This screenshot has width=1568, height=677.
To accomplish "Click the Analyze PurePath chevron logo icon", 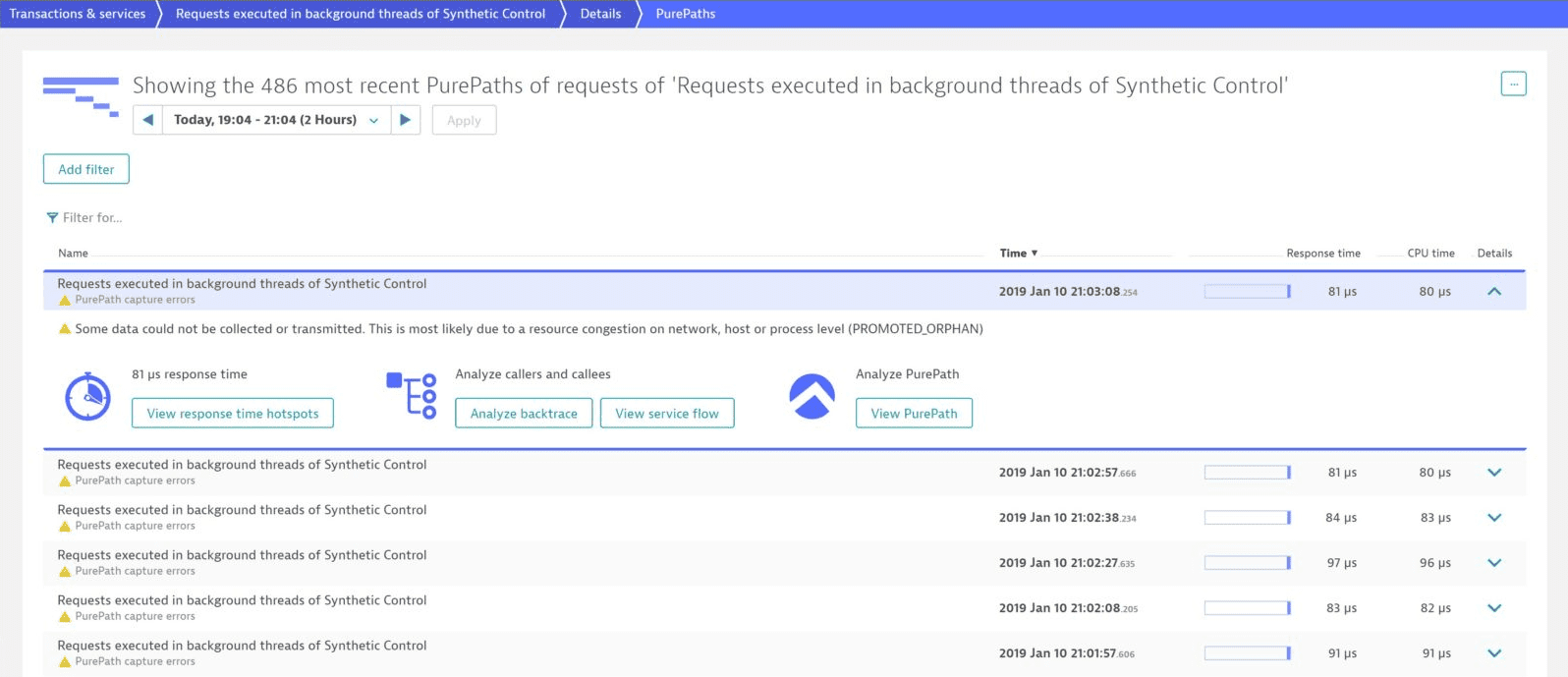I will (x=812, y=396).
